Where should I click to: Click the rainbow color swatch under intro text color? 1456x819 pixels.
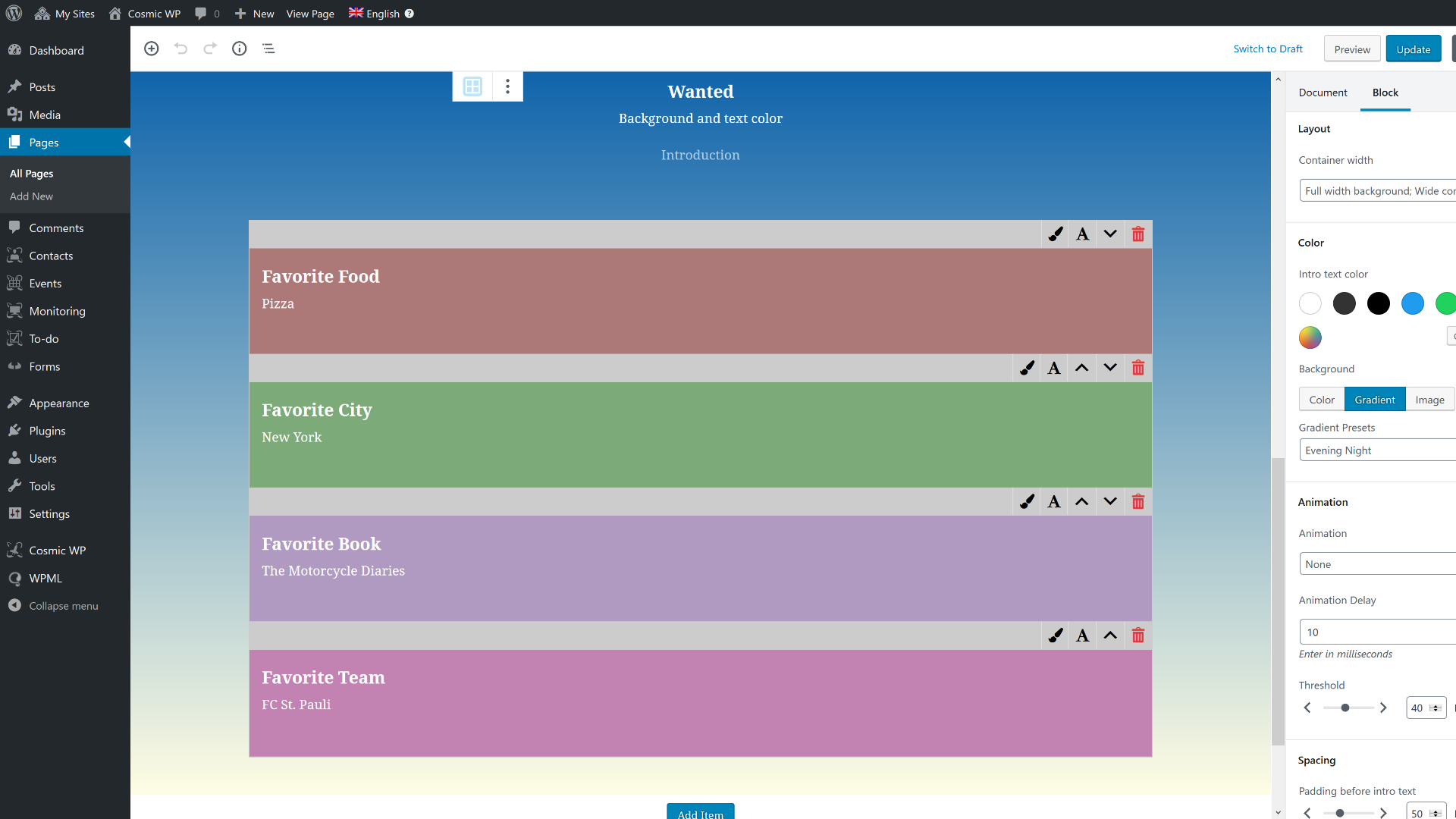point(1310,337)
